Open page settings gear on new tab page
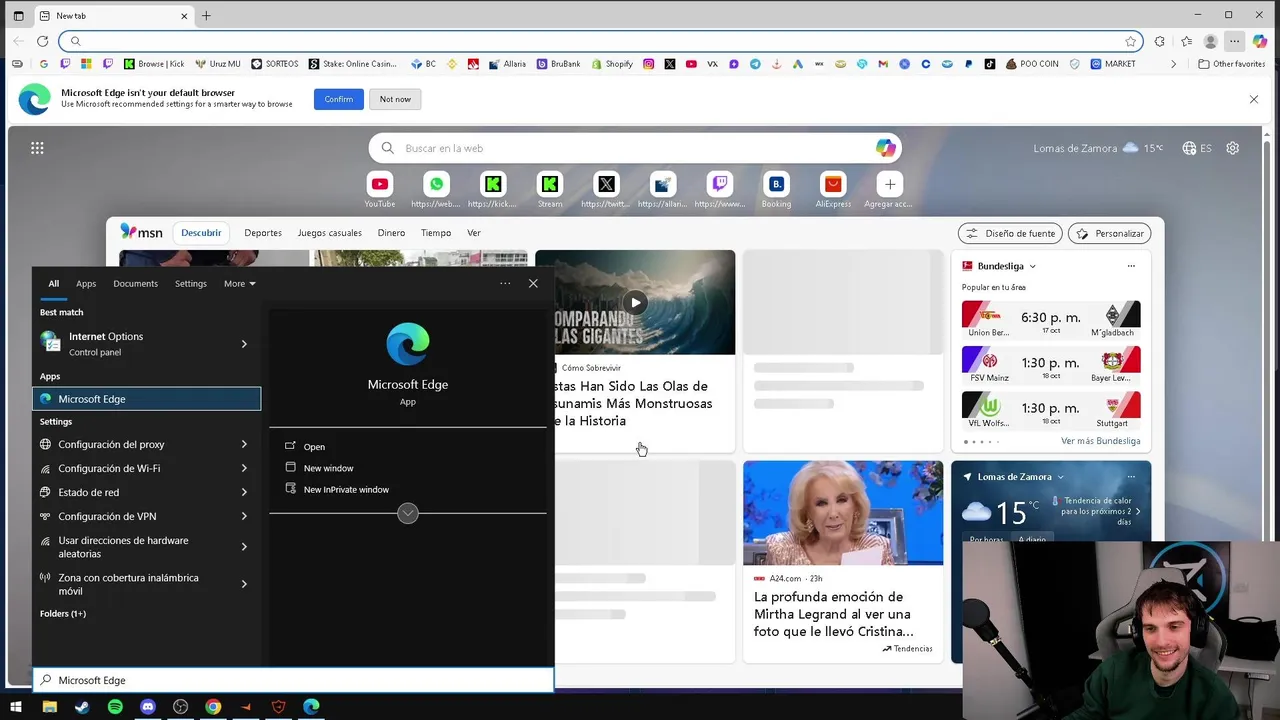Screen dimensions: 1280x720 tap(1233, 148)
